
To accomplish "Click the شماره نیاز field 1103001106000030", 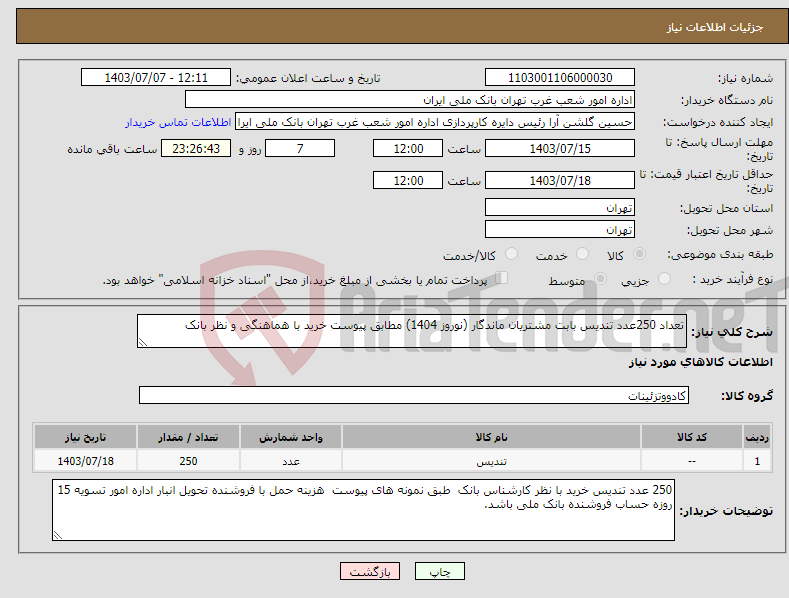I will (560, 78).
